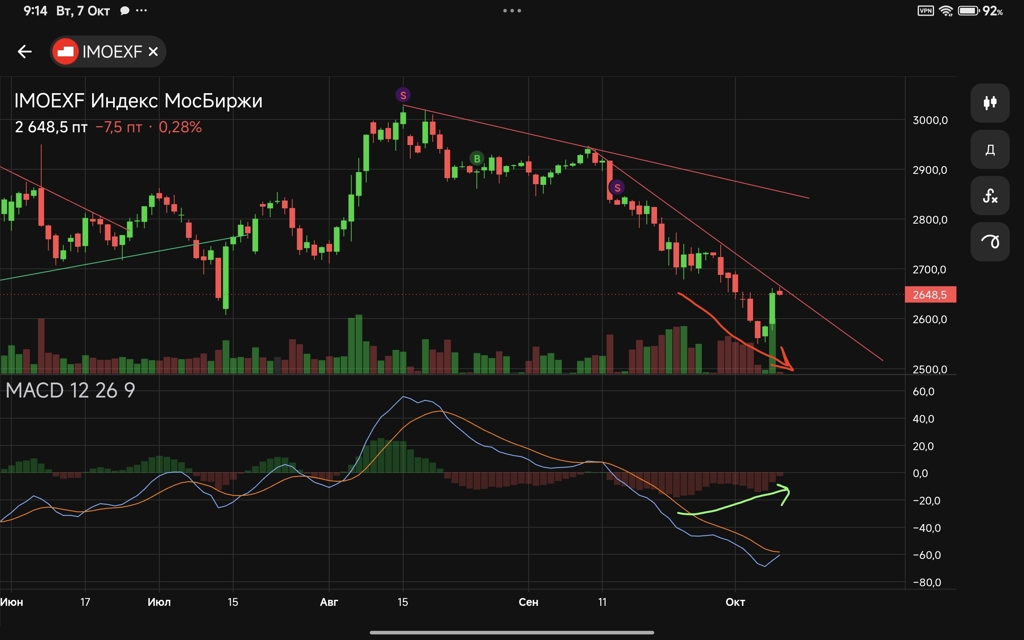
Task: Open the three-dot menu at top center
Action: coord(512,11)
